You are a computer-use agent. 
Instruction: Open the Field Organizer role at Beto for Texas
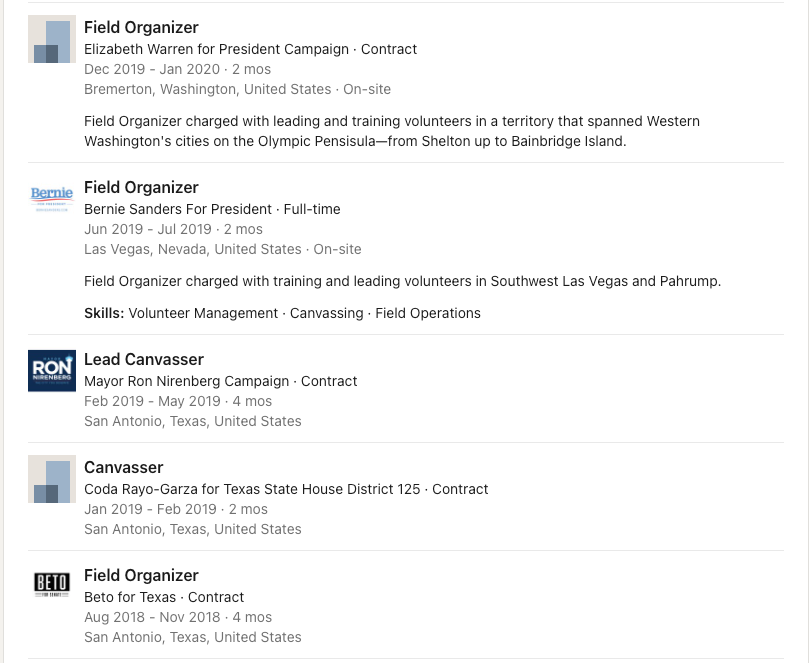[141, 575]
